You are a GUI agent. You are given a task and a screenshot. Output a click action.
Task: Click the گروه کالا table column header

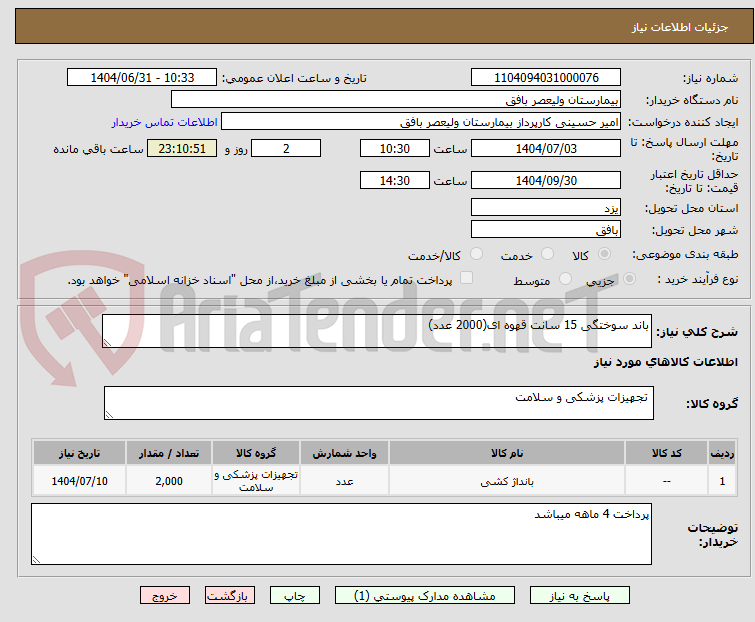click(x=256, y=453)
